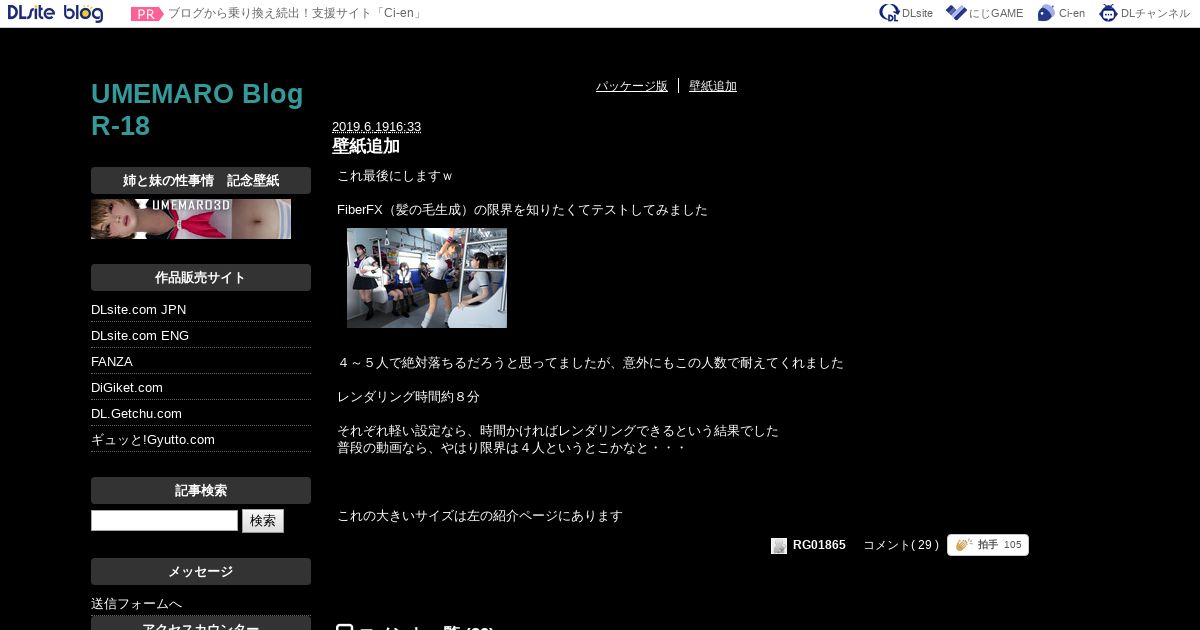Open DLsite.com ENG sales link
Viewport: 1200px width, 630px height.
[x=140, y=336]
